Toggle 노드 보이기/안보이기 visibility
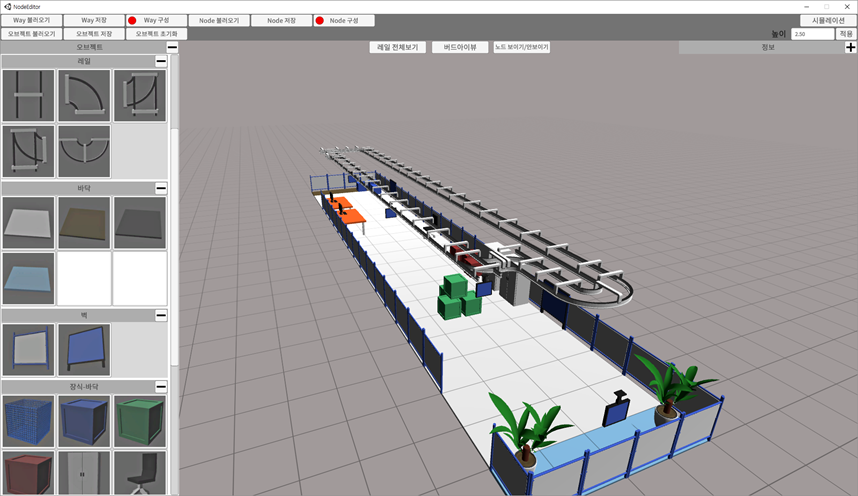This screenshot has width=858, height=496. [x=521, y=48]
